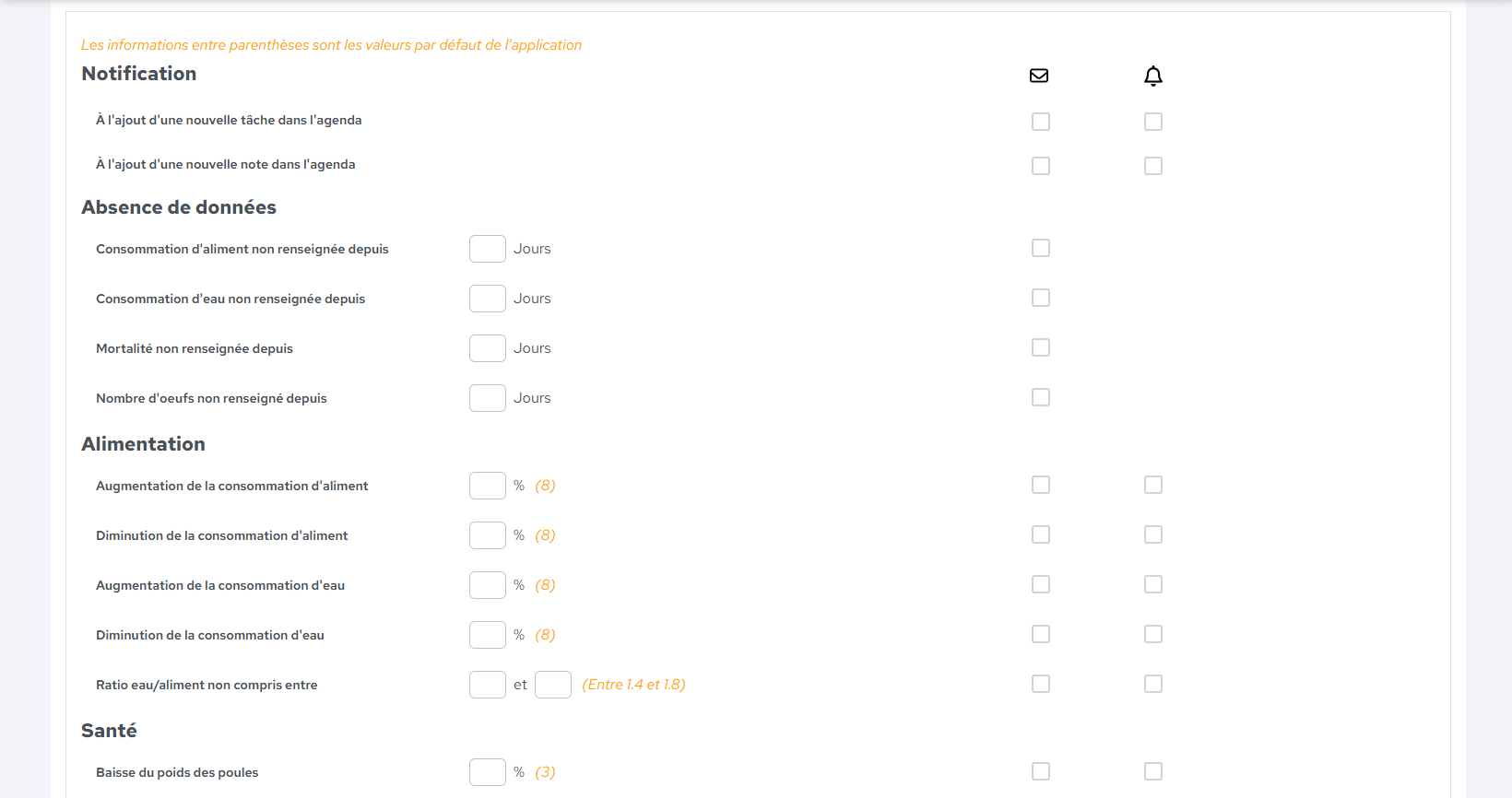This screenshot has height=798, width=1512.
Task: Toggle email alert for unreported egg count
Action: tap(1041, 397)
